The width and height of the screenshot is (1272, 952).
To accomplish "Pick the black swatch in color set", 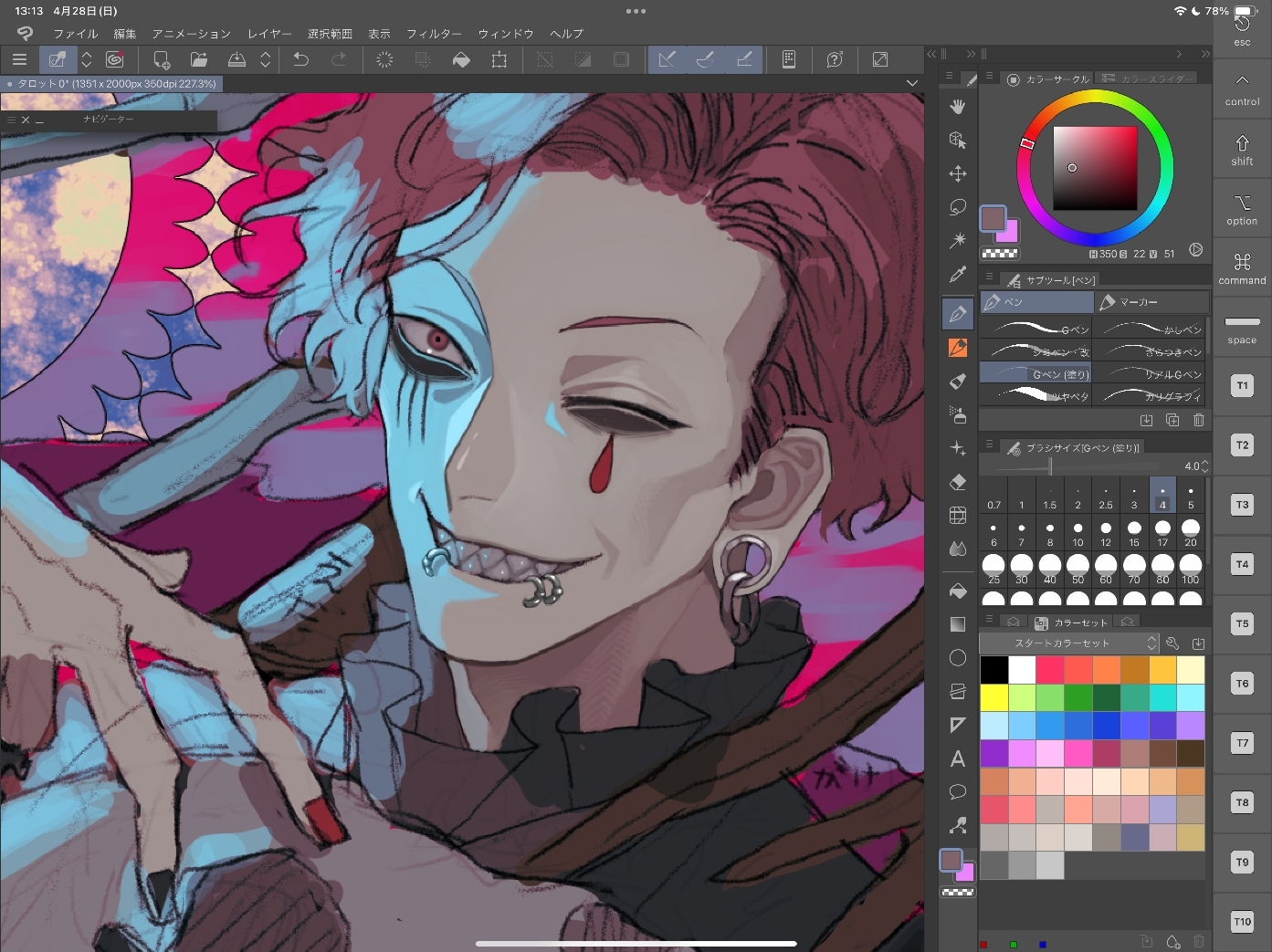I will pos(993,670).
